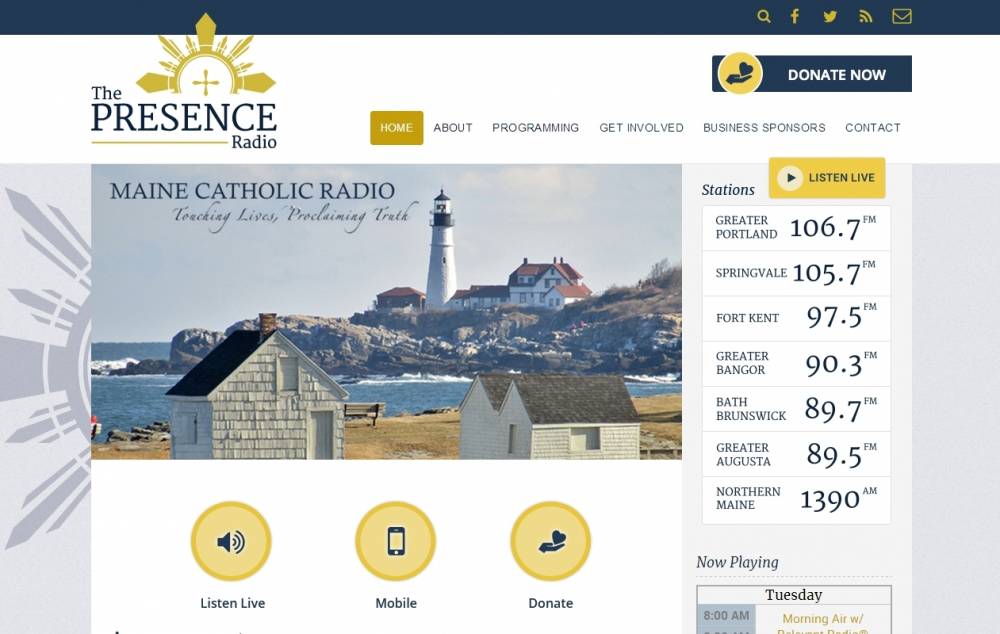Click the hand-and-heart icon in Donate Now

click(740, 73)
